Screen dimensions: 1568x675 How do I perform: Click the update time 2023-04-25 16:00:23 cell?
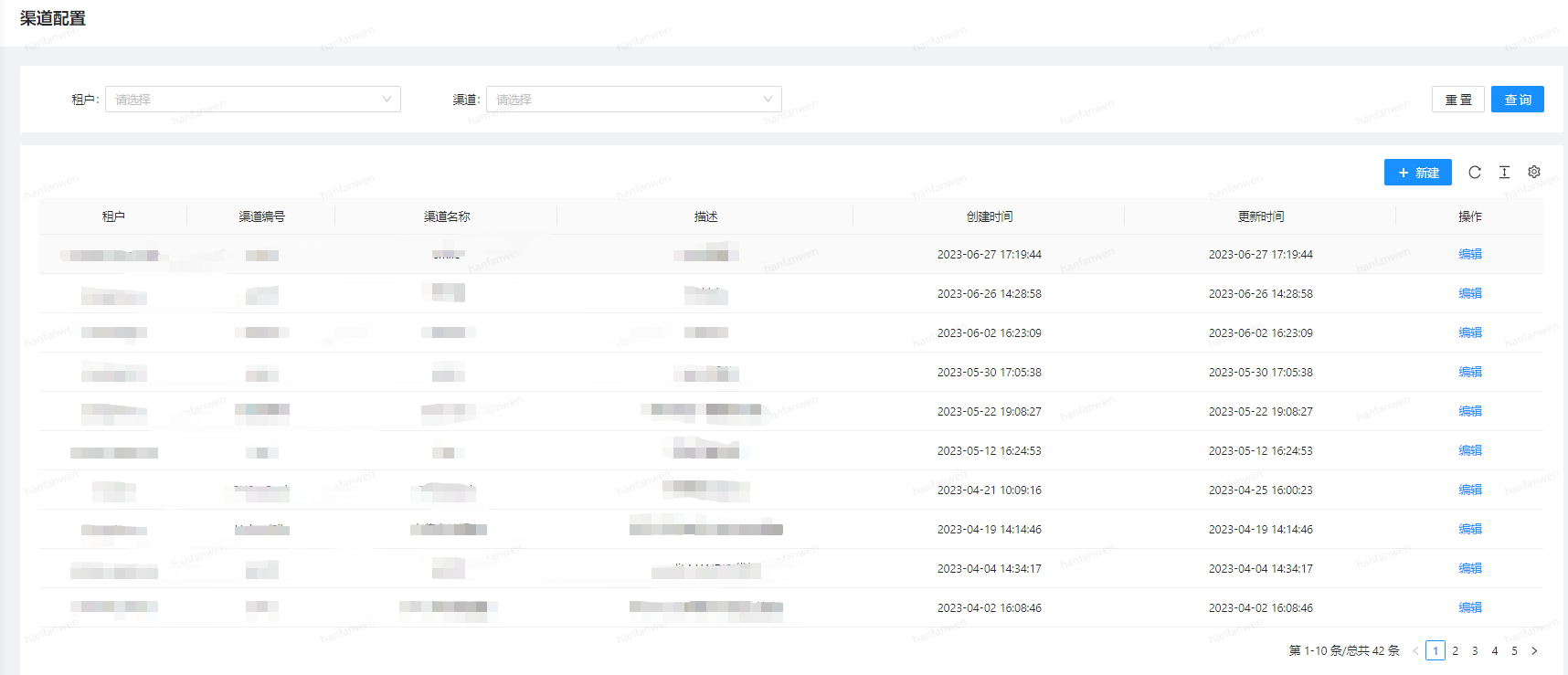[1261, 490]
